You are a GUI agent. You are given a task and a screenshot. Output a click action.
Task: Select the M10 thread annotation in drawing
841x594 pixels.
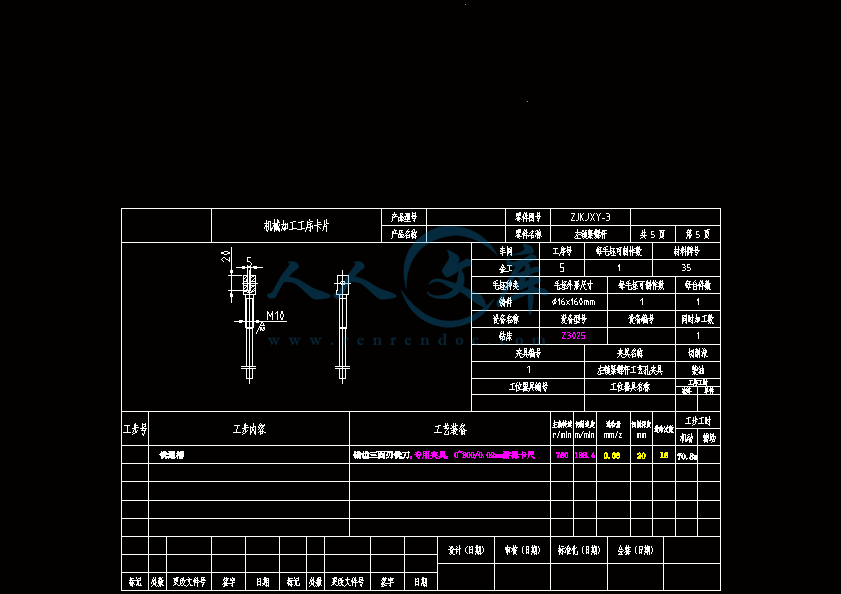(275, 316)
